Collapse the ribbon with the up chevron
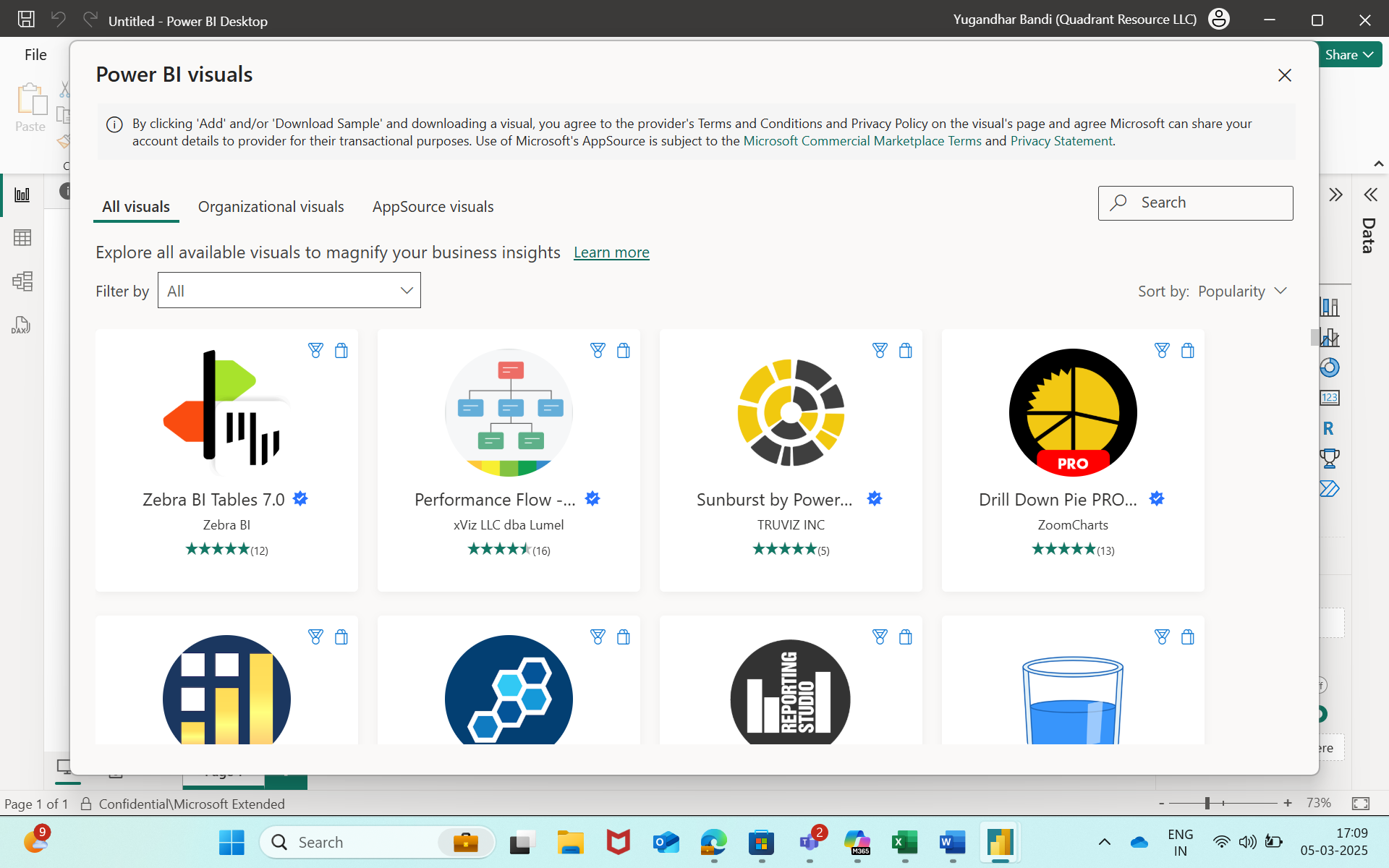Screen dimensions: 1389x868 click(1379, 164)
